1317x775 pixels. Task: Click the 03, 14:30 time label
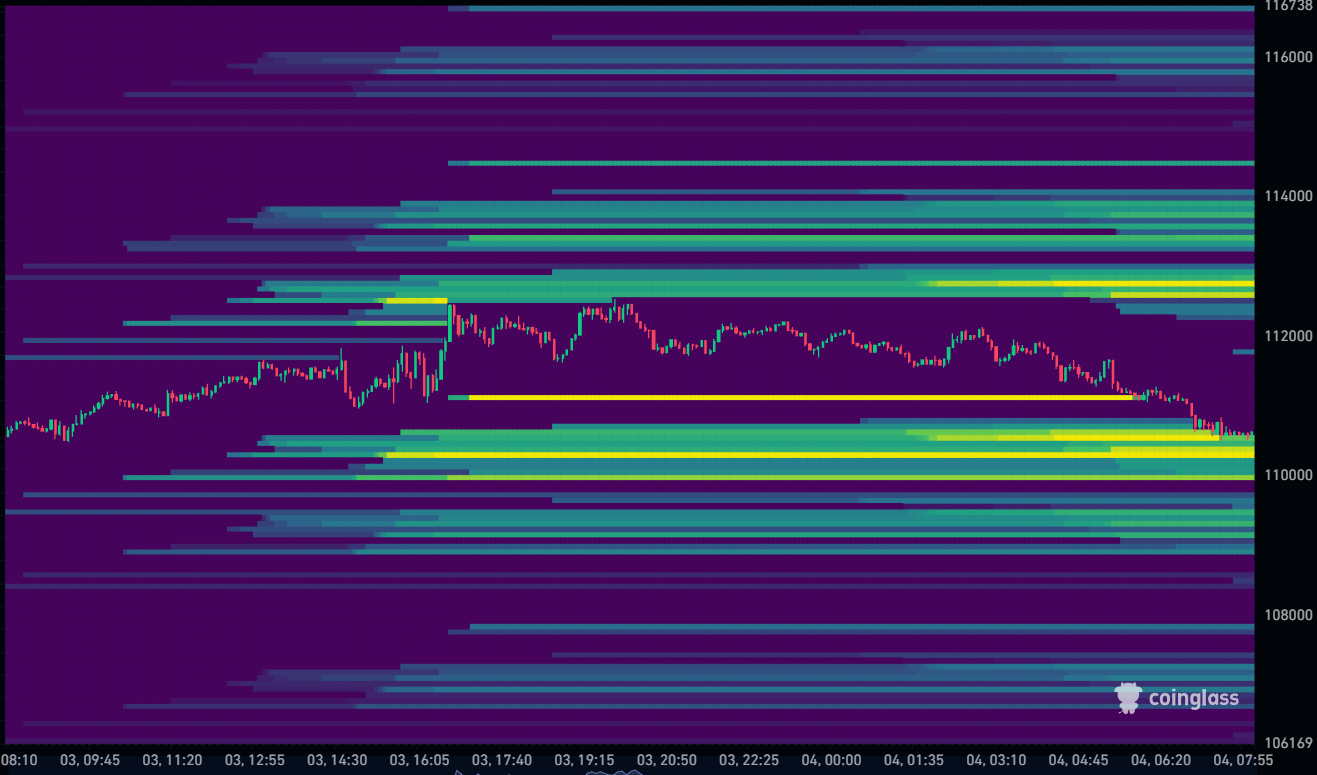coord(338,760)
